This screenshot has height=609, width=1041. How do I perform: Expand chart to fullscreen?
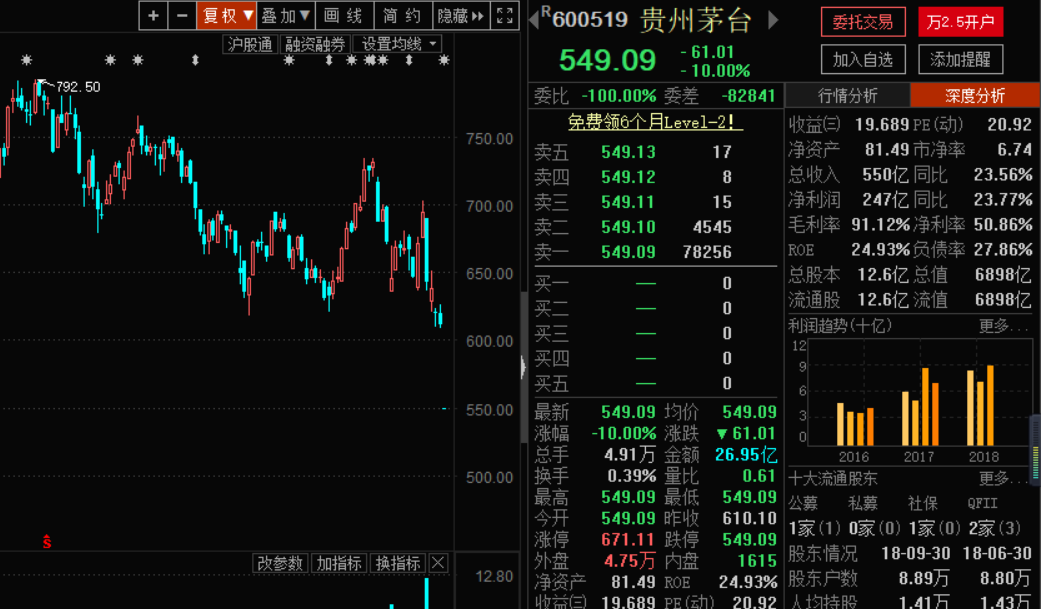tap(505, 15)
